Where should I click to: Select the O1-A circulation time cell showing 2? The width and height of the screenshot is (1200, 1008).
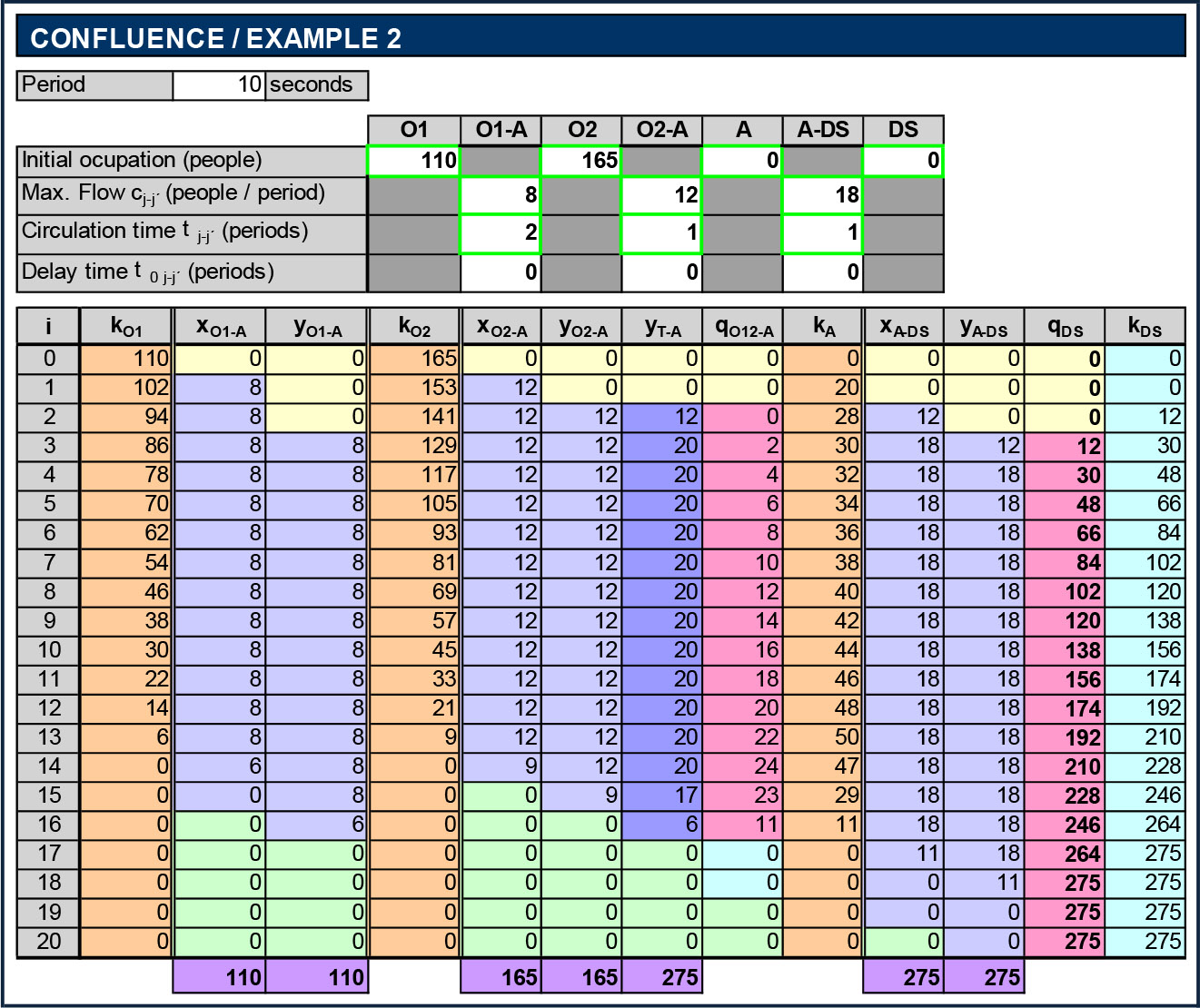[x=501, y=233]
